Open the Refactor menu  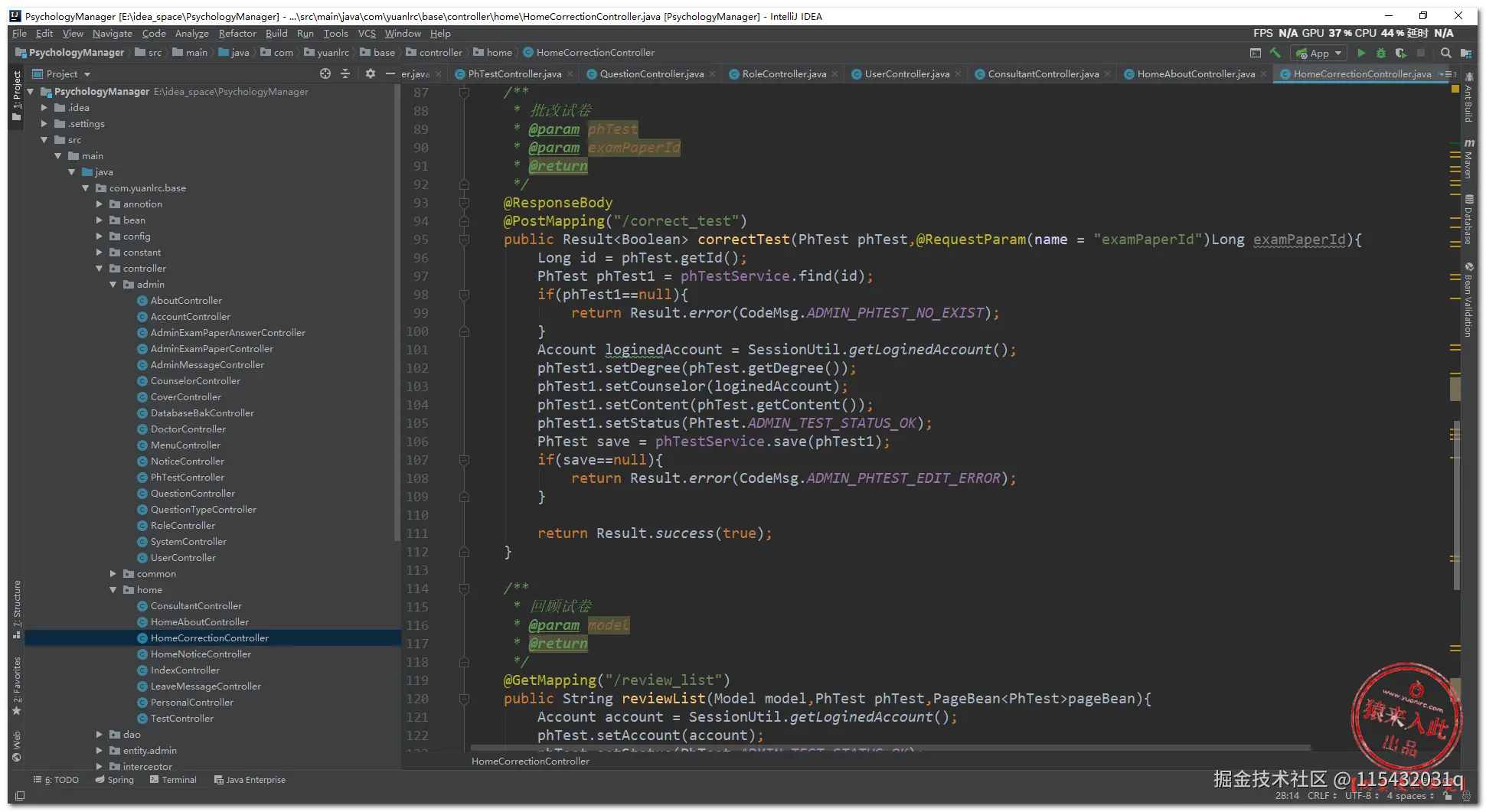click(237, 34)
